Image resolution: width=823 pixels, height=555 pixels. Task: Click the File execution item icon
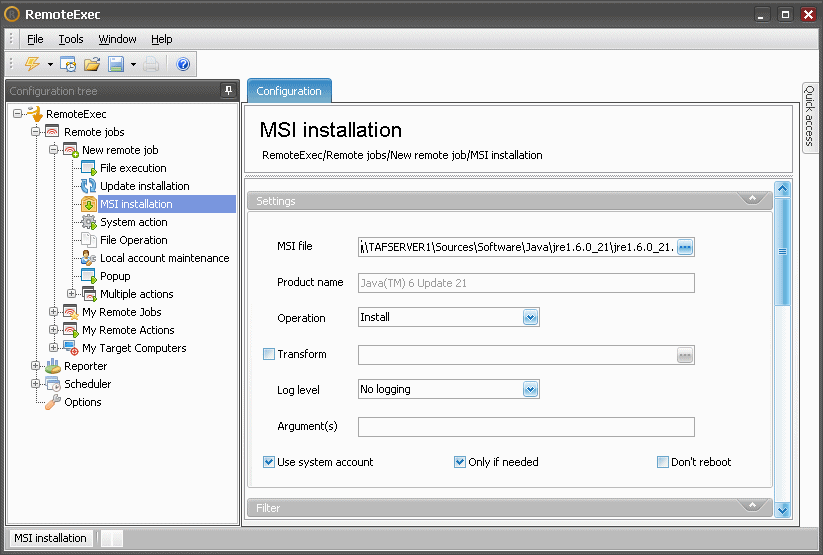point(89,168)
